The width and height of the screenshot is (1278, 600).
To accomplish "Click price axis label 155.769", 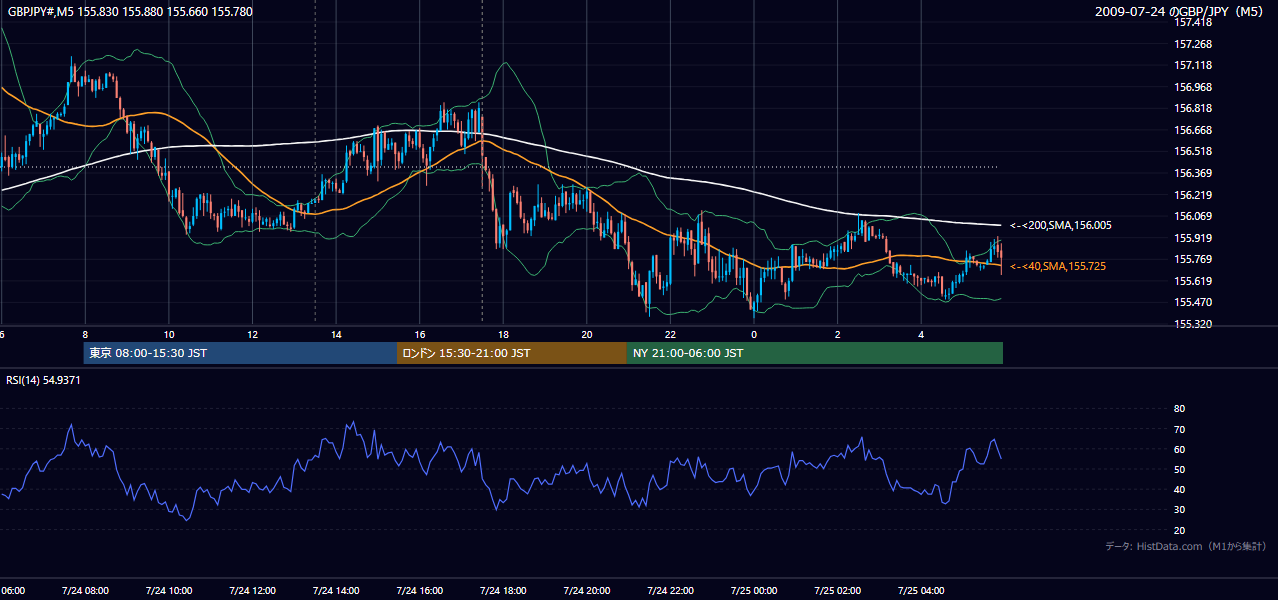I will 1192,259.
